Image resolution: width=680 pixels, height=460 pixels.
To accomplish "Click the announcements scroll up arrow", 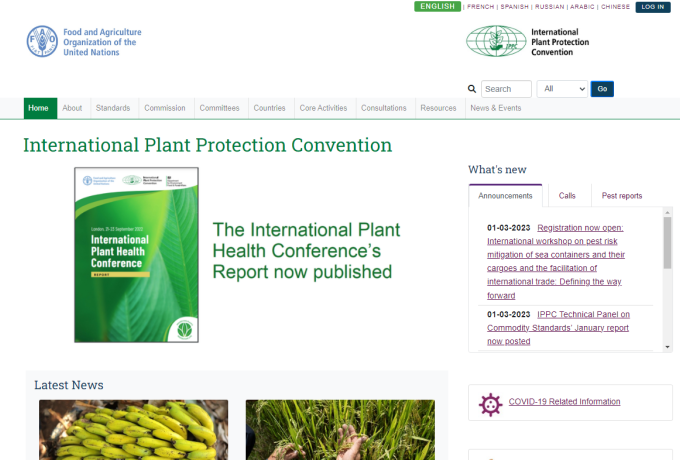I will (667, 212).
